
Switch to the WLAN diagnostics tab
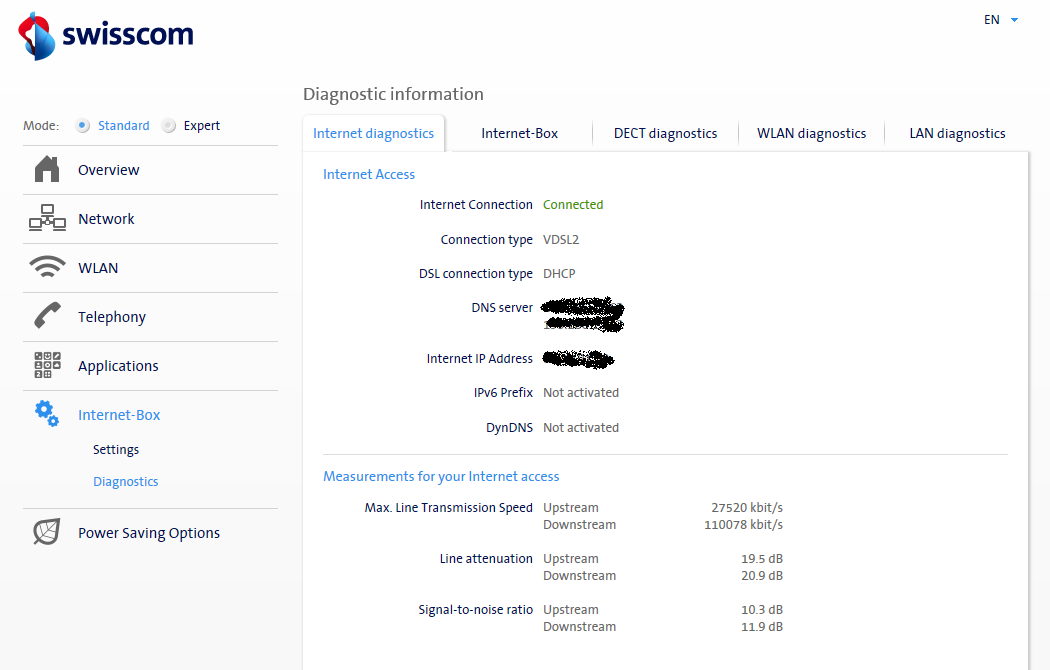[811, 133]
